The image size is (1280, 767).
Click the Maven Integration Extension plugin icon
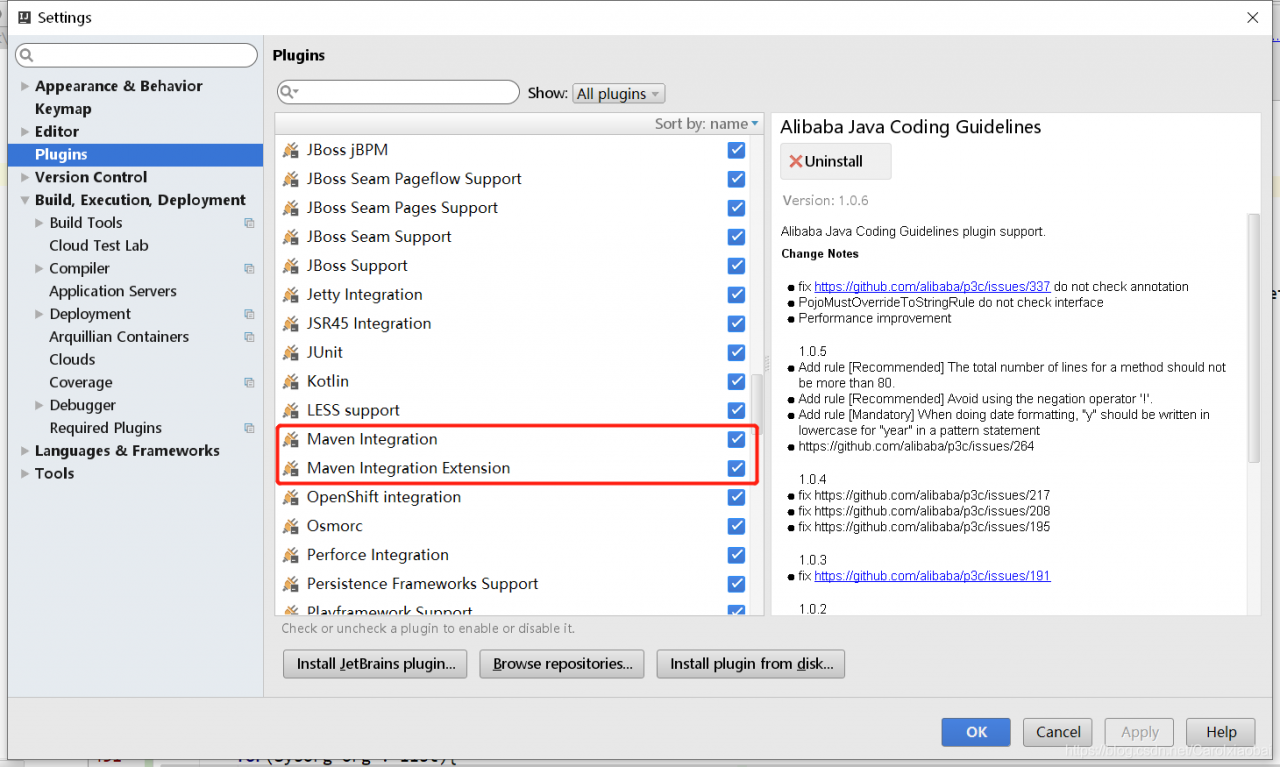tap(291, 469)
